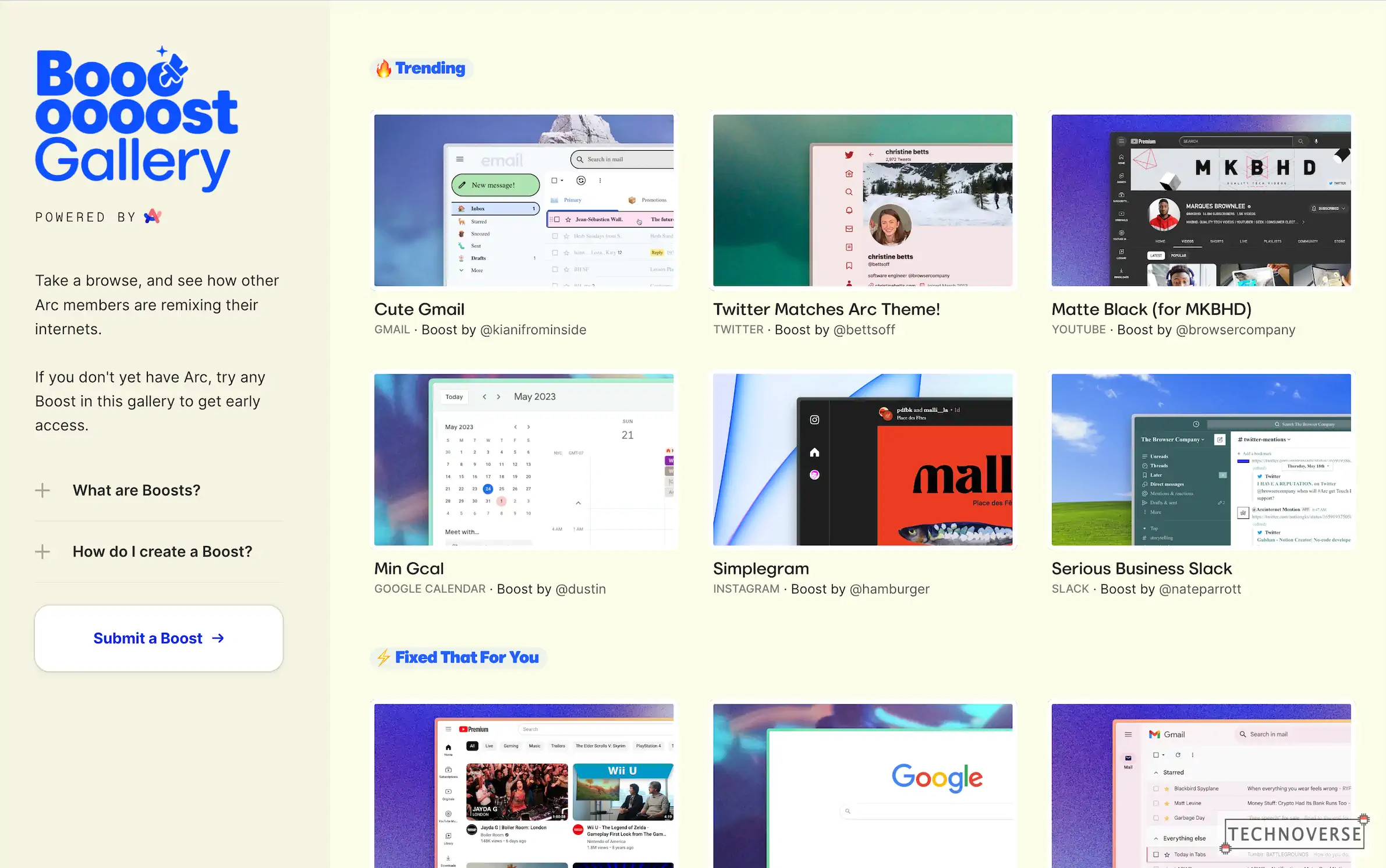Open the Twitter Matches Arc Theme thumbnail
Image resolution: width=1386 pixels, height=868 pixels.
tap(863, 200)
